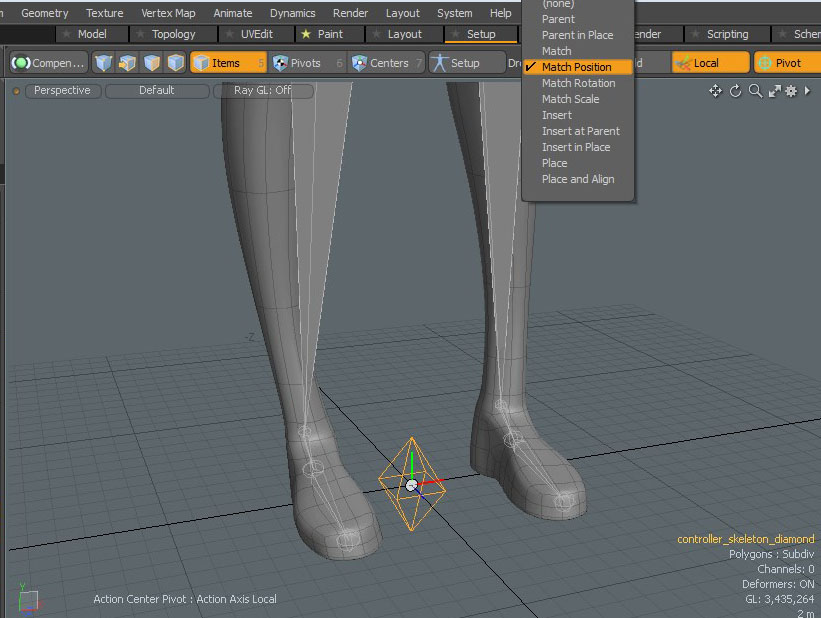The image size is (821, 618).
Task: Switch to Items selection mode
Action: (x=228, y=63)
